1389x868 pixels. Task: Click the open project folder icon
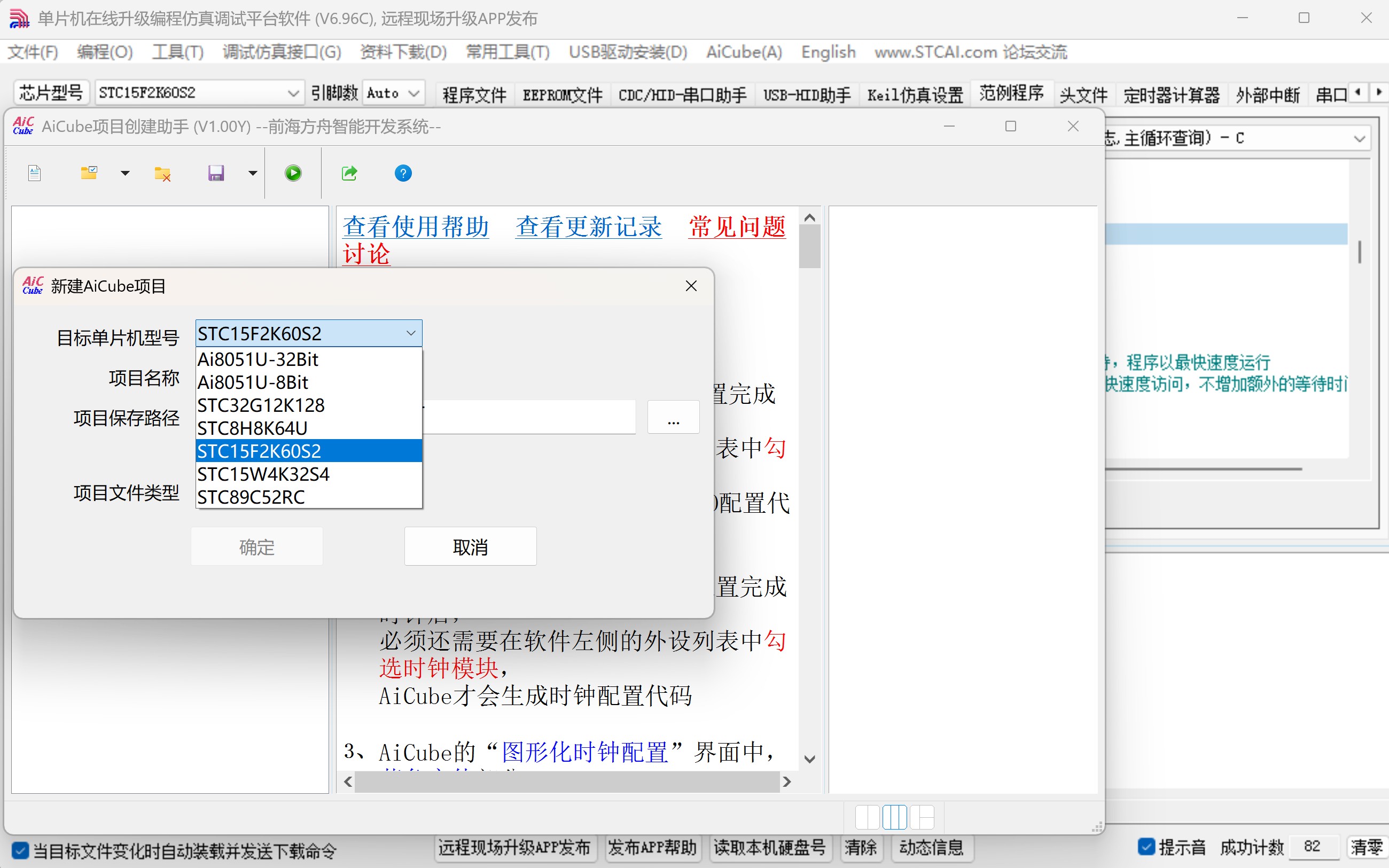click(89, 173)
